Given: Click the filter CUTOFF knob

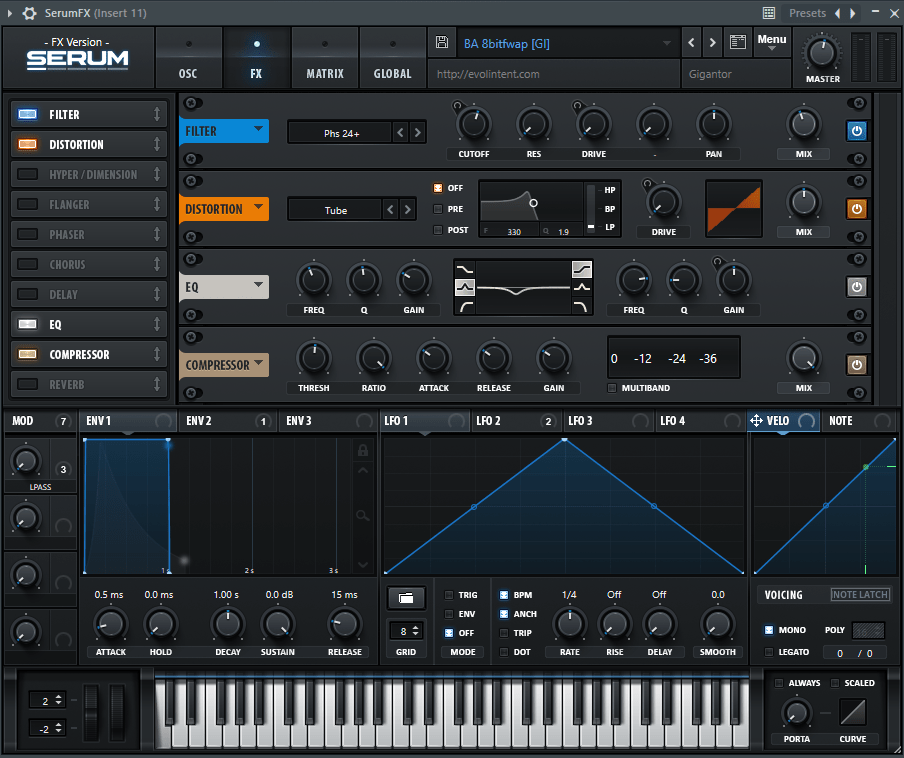Looking at the screenshot, I should pos(474,123).
